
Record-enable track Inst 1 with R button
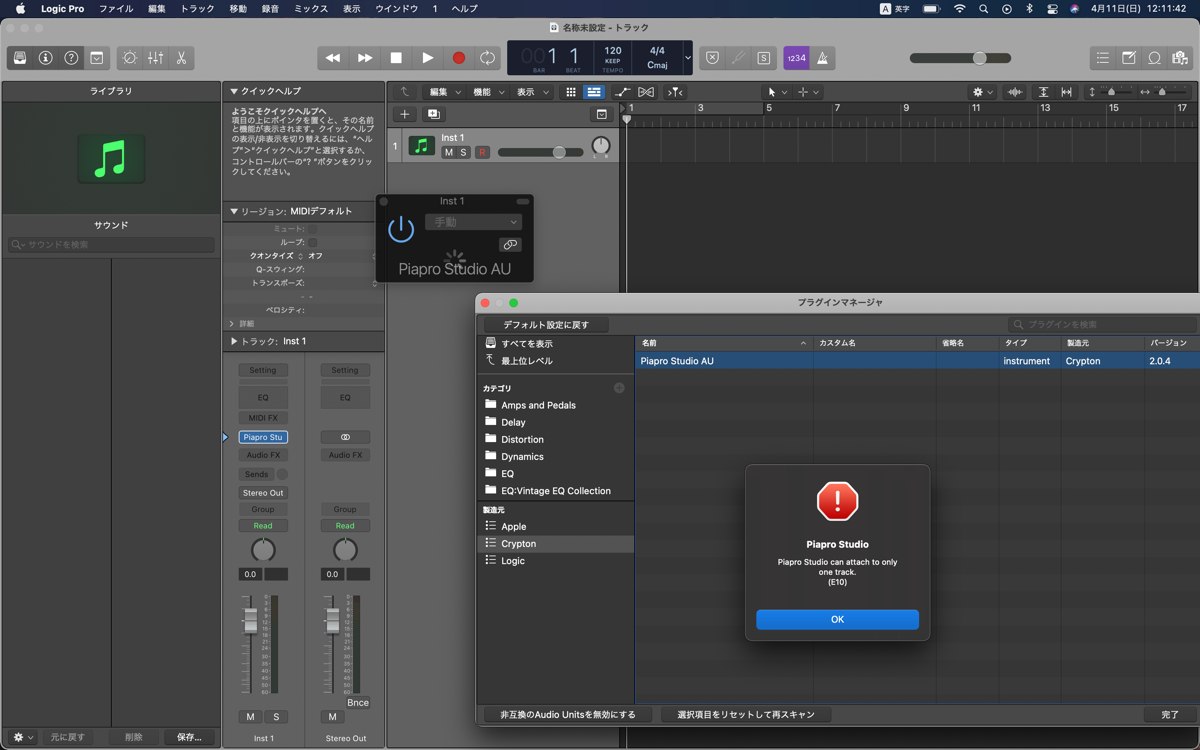482,152
